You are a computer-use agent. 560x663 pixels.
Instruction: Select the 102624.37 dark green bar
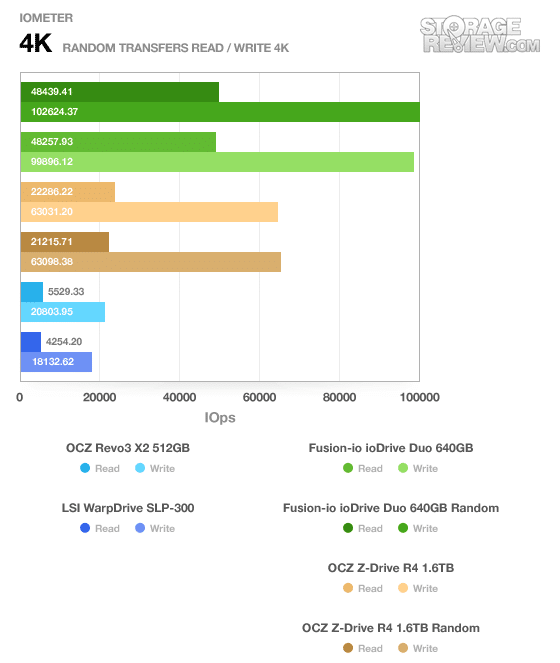(x=220, y=112)
